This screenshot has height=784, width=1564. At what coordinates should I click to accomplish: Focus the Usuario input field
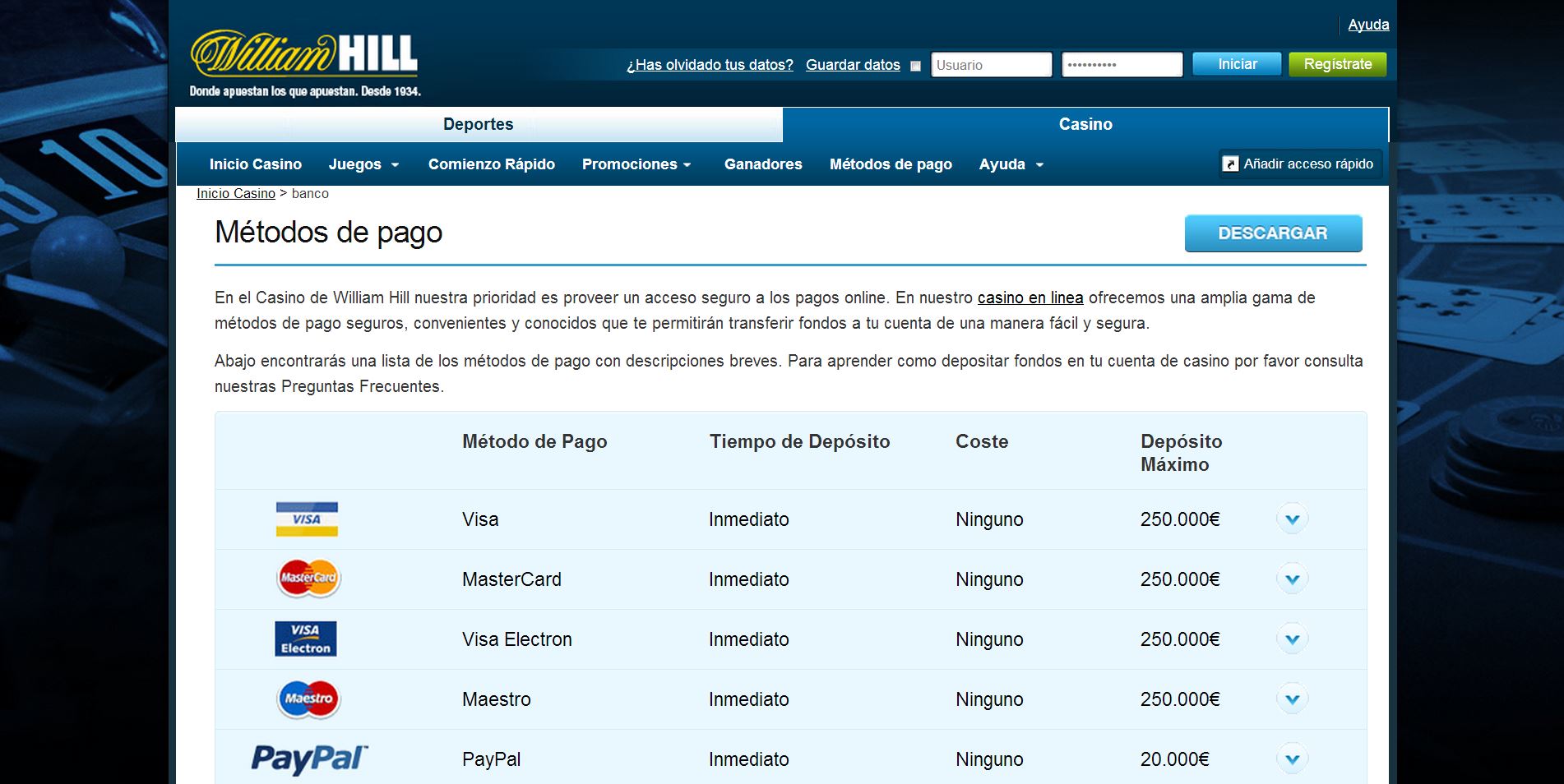pos(991,65)
